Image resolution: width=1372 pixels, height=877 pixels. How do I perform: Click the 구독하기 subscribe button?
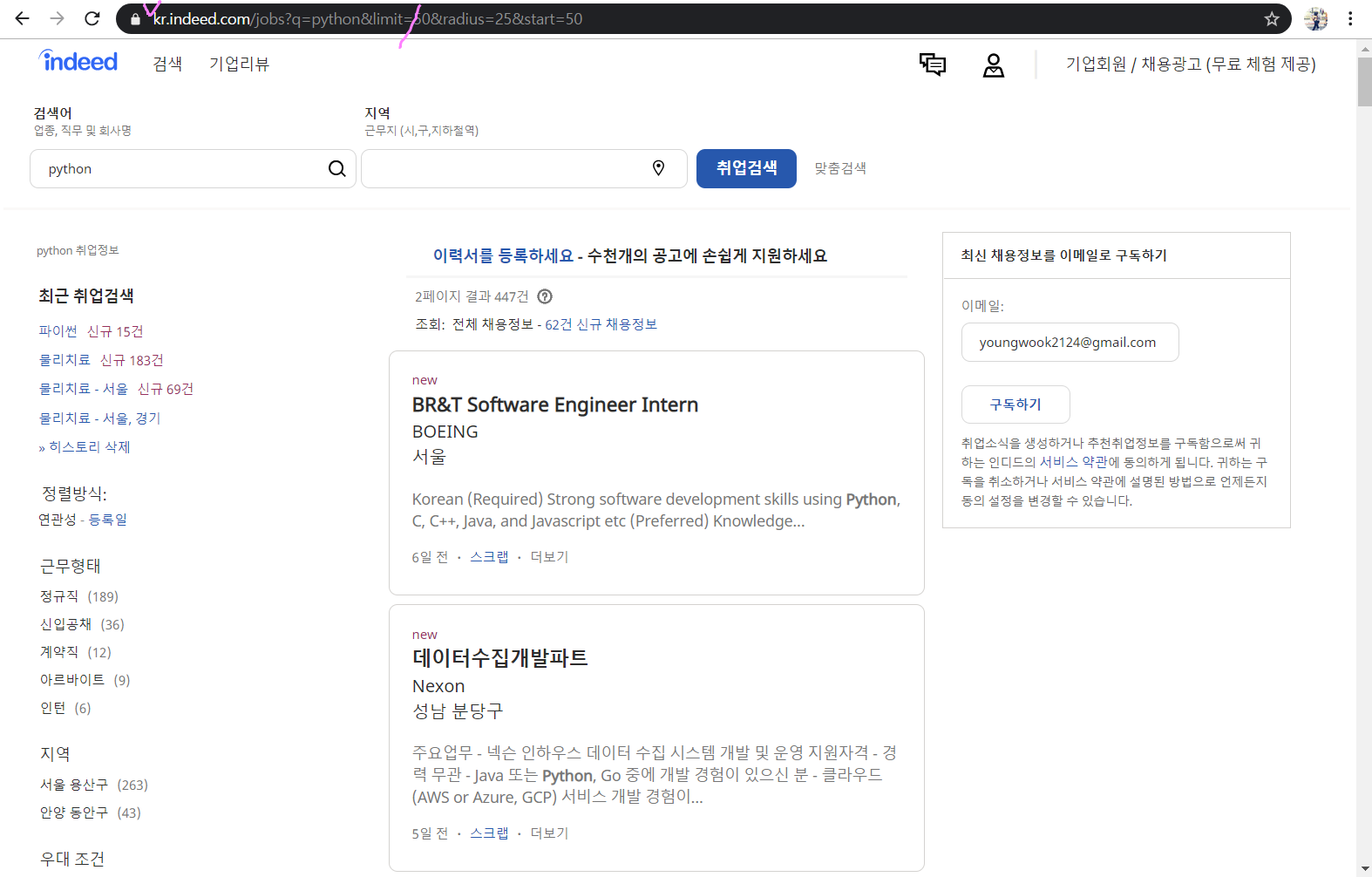click(1015, 405)
